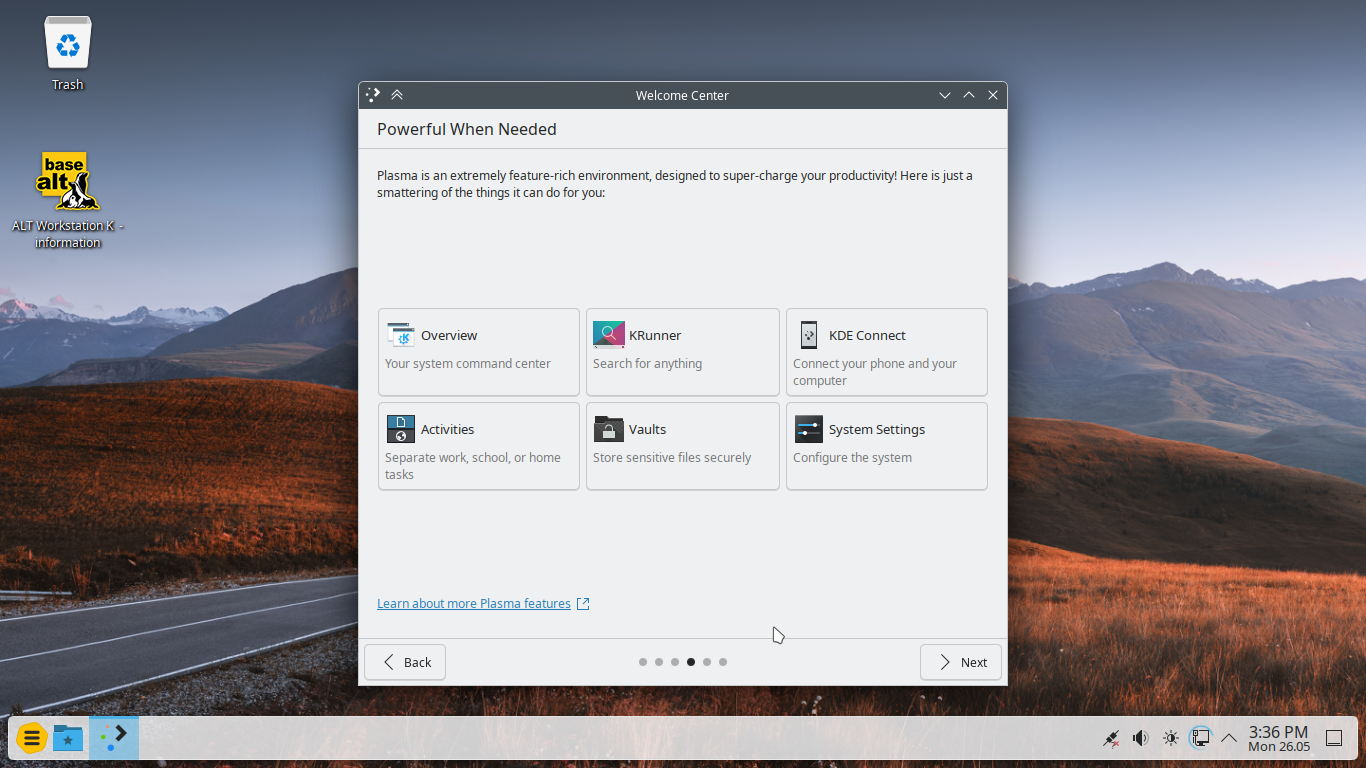Close the Welcome Center window
Image resolution: width=1366 pixels, height=768 pixels.
[x=993, y=95]
